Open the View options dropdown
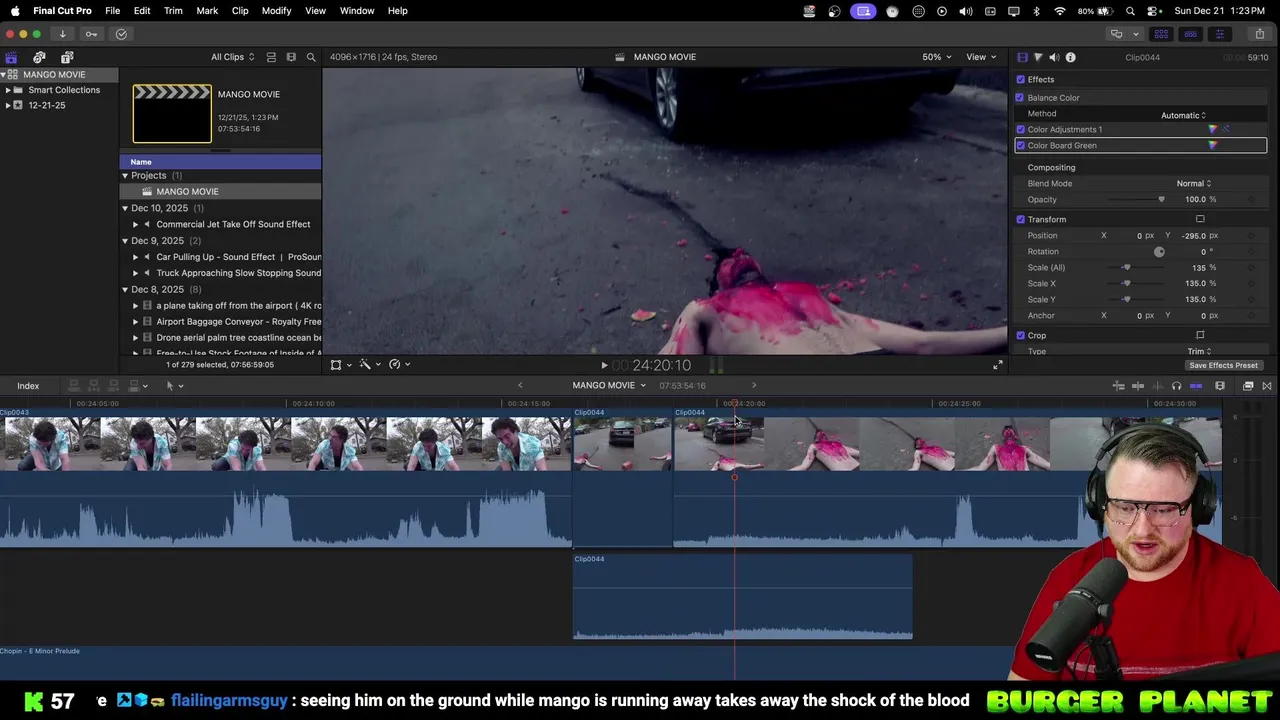Screen dimensions: 1280x720 tap(980, 57)
